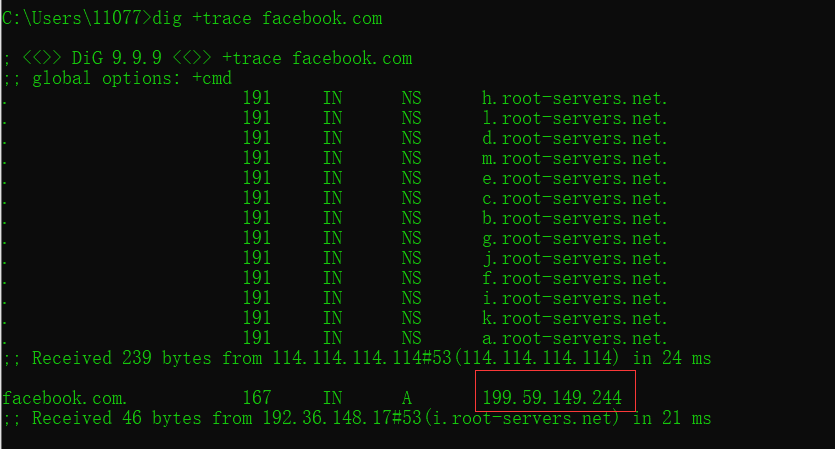Screen dimensions: 835x449
Task: Click the c.root-servers.net entry
Action: (574, 198)
